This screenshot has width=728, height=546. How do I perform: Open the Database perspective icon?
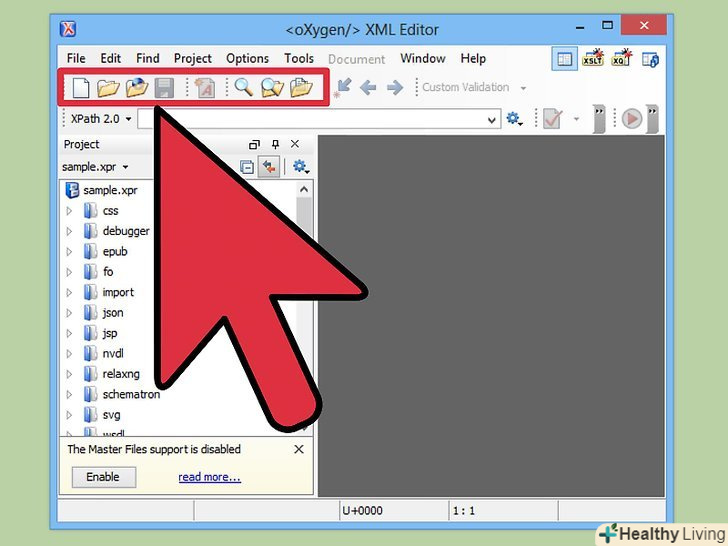(x=650, y=59)
